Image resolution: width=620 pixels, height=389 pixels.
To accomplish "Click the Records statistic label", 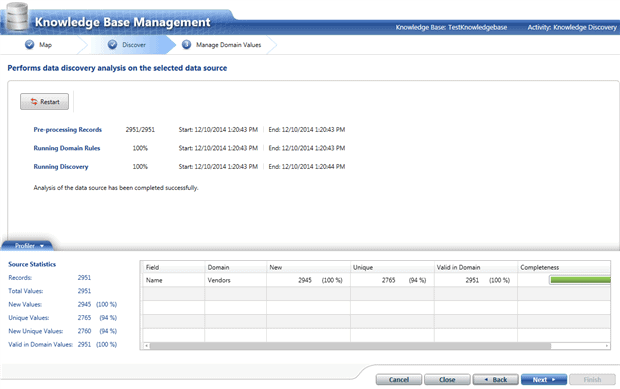I will pos(20,278).
